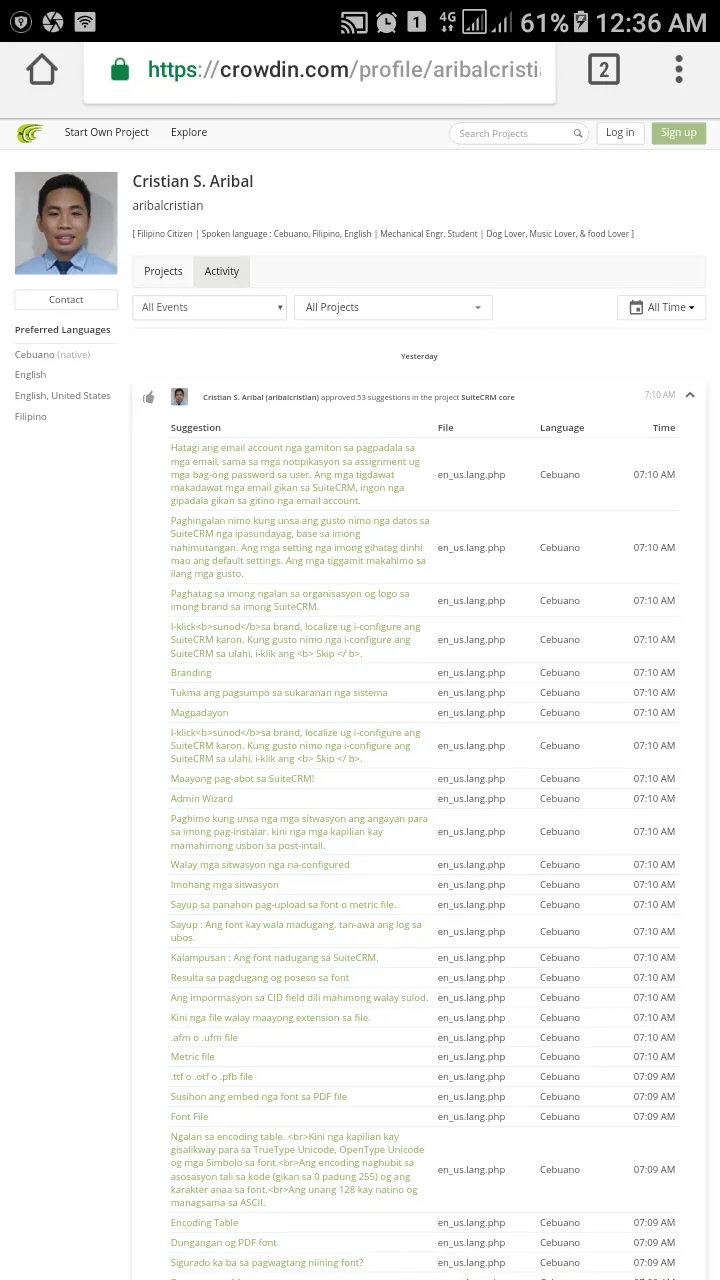Open the Magpadayon suggestion link

[199, 712]
